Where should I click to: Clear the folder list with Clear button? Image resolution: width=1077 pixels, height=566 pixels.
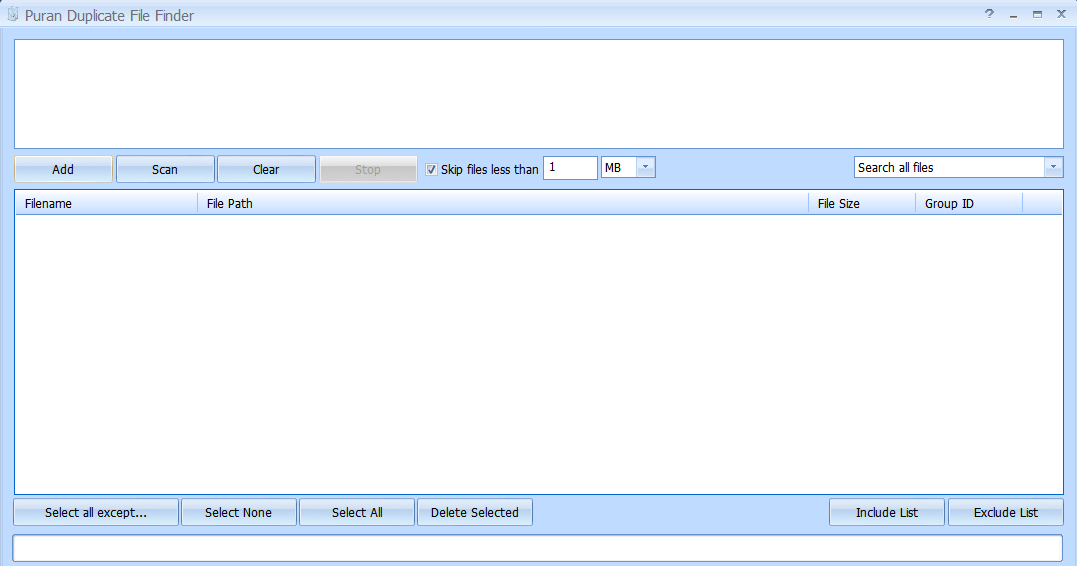[x=267, y=169]
